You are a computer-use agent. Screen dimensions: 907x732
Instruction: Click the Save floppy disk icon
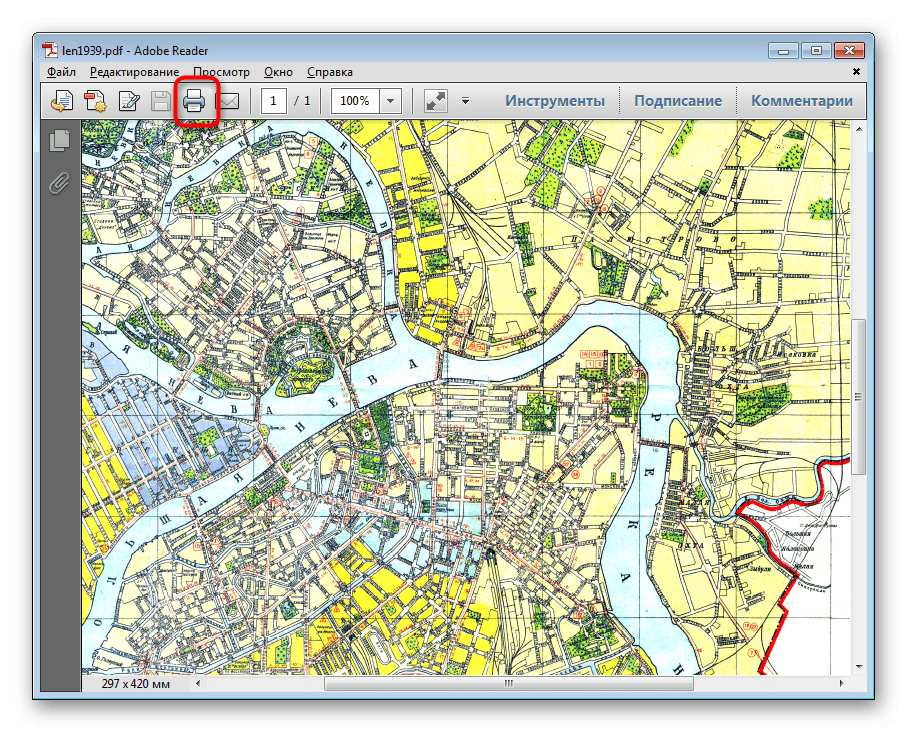(160, 101)
